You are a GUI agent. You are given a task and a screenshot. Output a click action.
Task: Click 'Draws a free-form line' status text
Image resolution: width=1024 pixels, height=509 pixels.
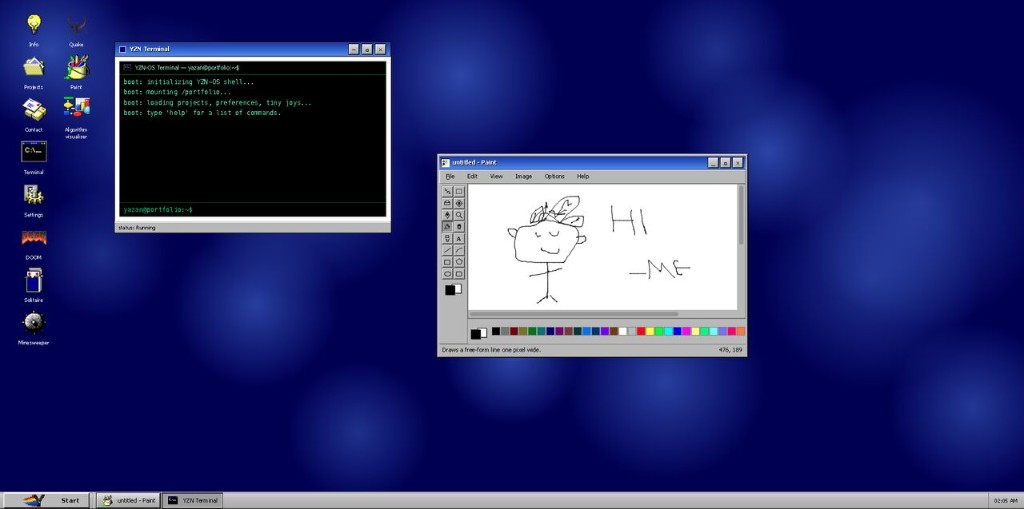[492, 350]
